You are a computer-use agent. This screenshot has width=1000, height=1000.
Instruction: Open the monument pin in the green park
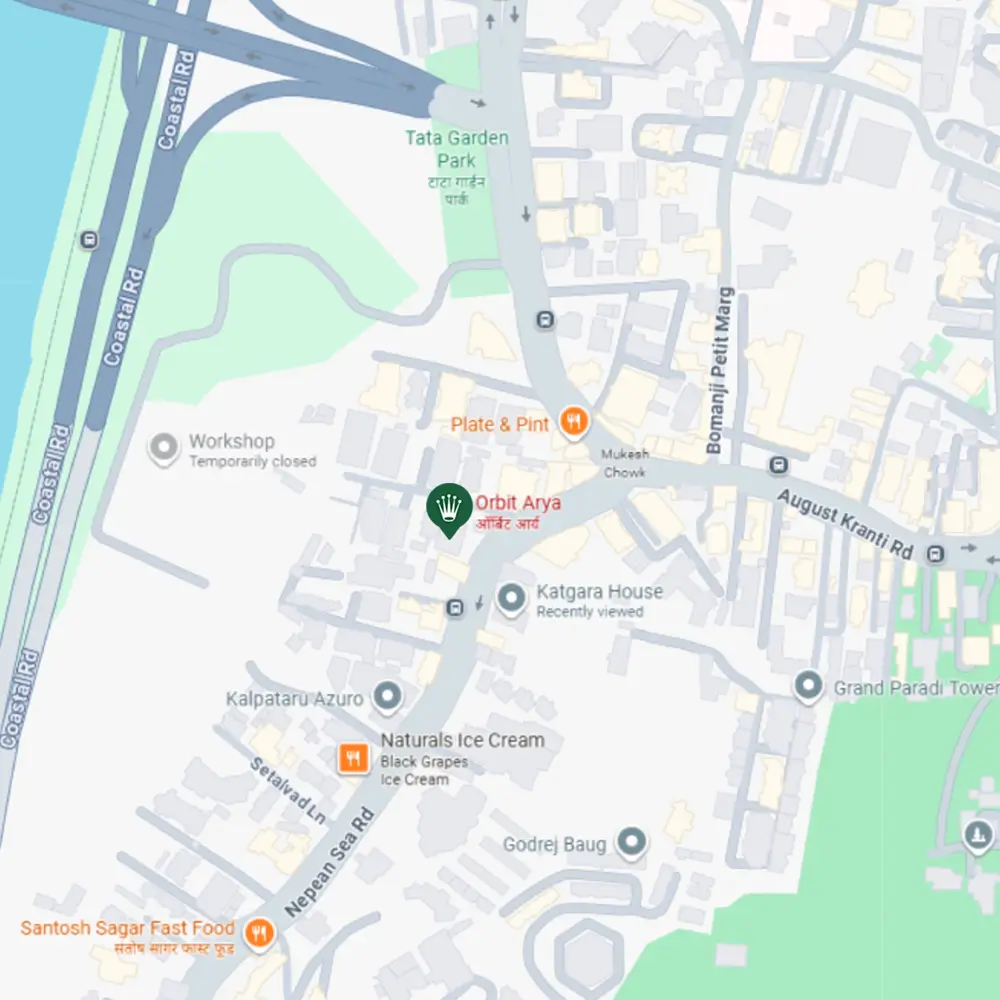pyautogui.click(x=979, y=835)
